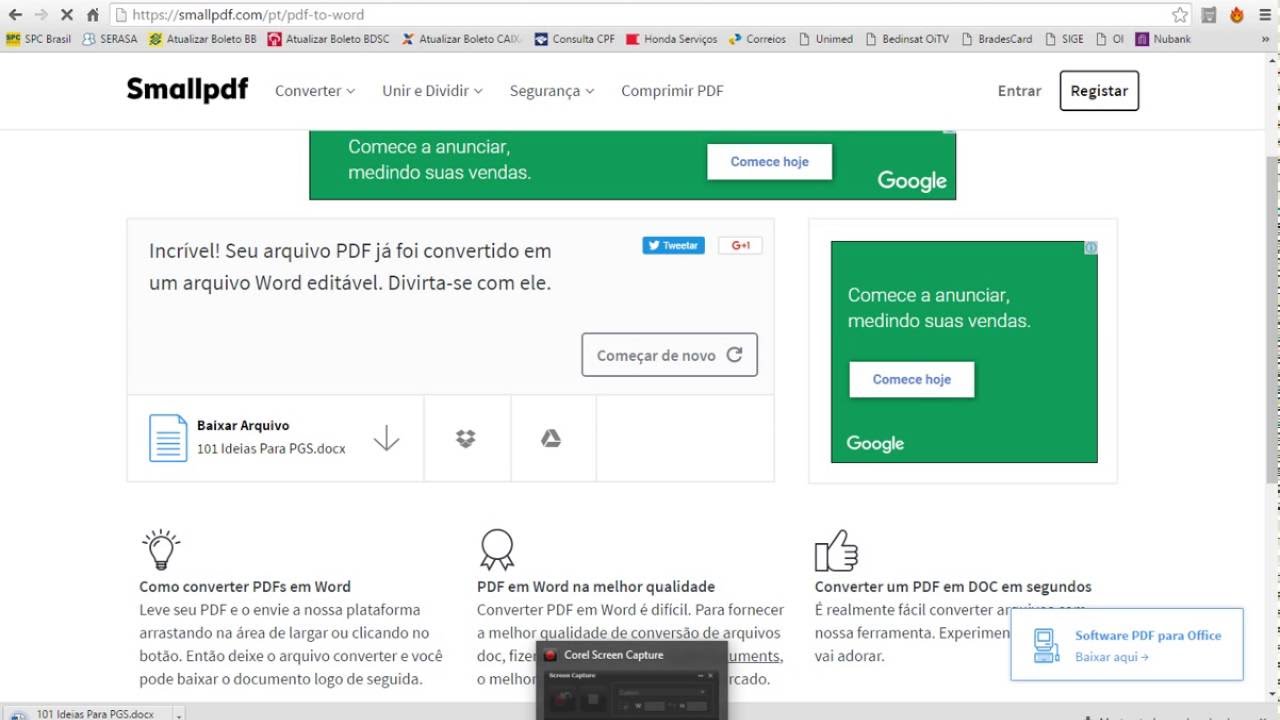Viewport: 1280px width, 720px height.
Task: Click the AdChoices icon on sidebar ad
Action: [x=1091, y=247]
